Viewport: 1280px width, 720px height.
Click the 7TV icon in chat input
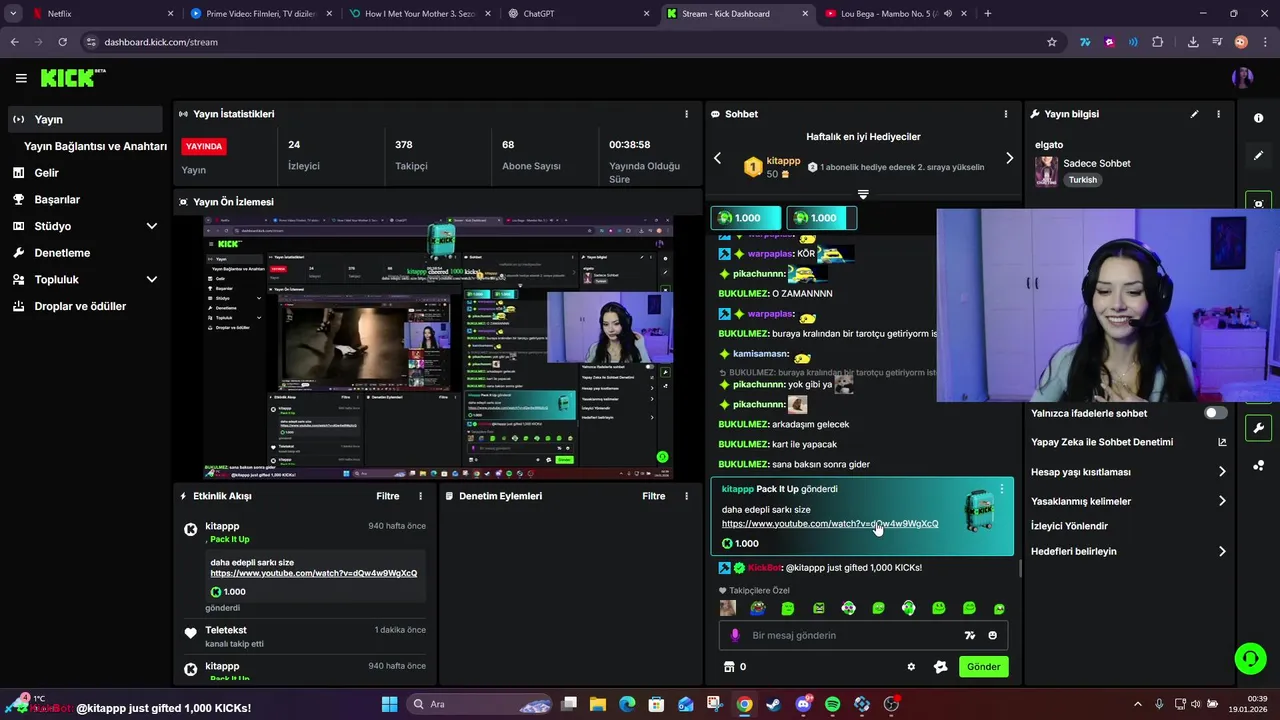[x=969, y=635]
